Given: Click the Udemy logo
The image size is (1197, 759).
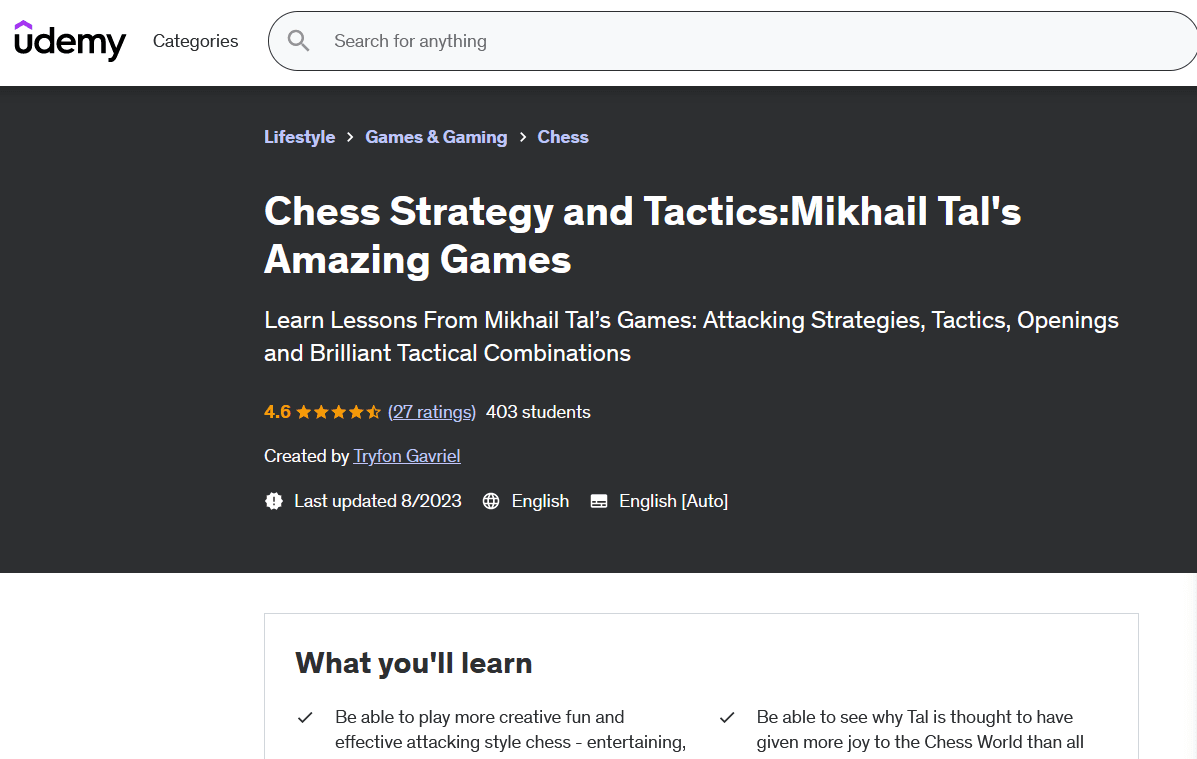Looking at the screenshot, I should pyautogui.click(x=70, y=41).
